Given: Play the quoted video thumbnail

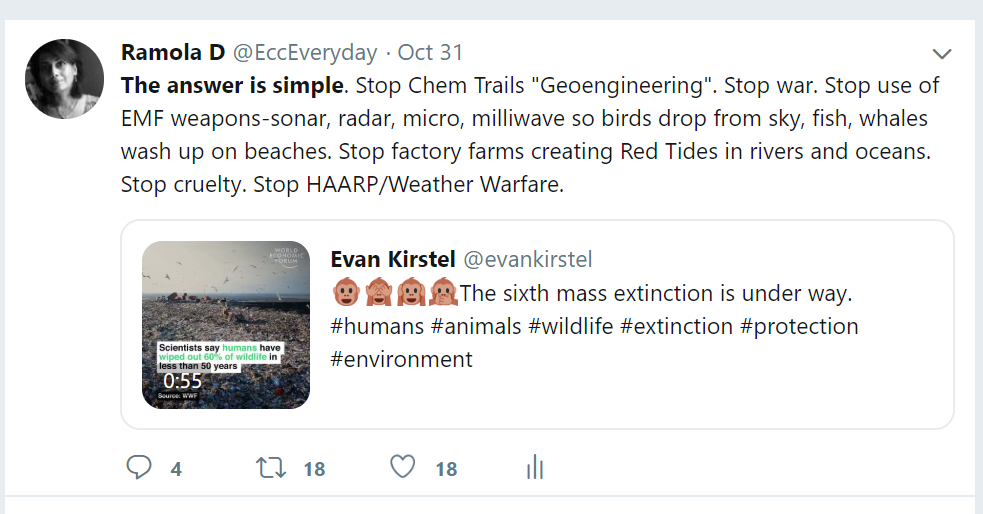Looking at the screenshot, I should pyautogui.click(x=226, y=325).
